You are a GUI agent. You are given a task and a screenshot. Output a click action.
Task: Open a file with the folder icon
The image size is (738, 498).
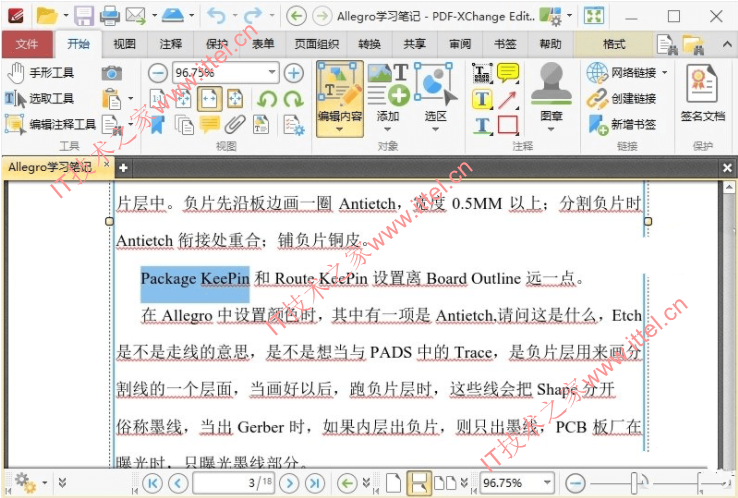(46, 16)
